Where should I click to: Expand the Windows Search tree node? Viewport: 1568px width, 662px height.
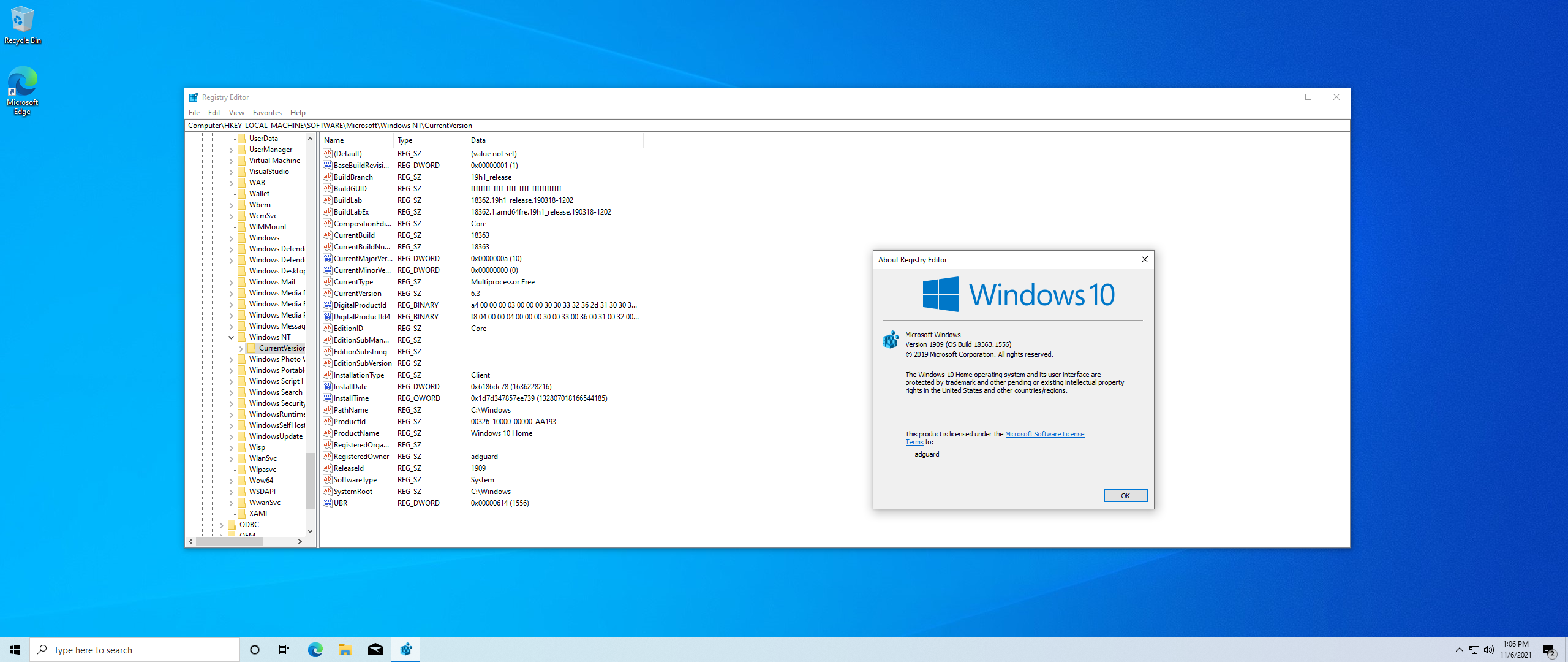[x=231, y=392]
